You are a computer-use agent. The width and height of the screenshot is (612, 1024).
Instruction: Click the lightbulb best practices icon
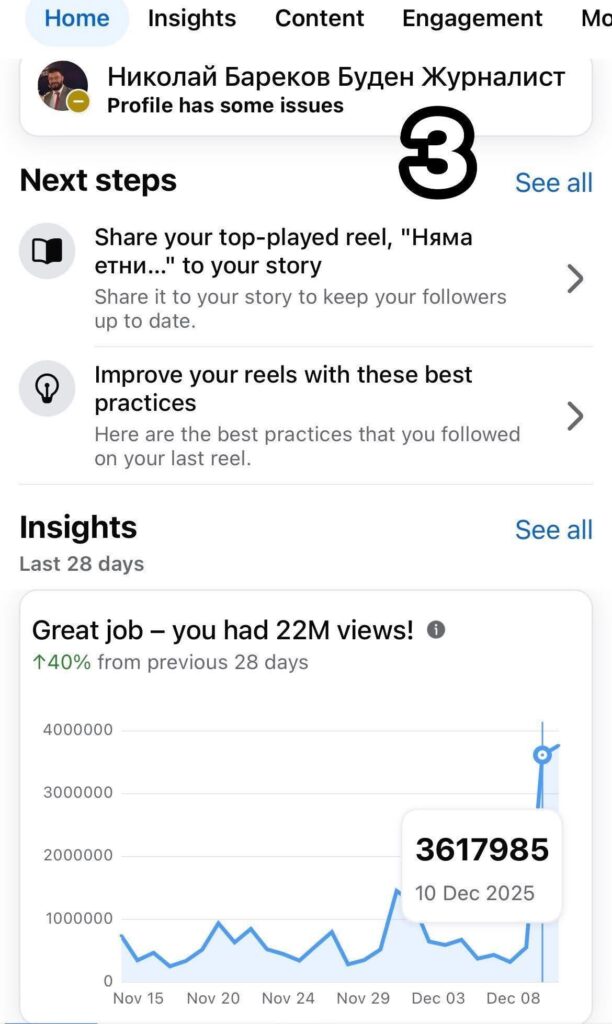pyautogui.click(x=47, y=388)
